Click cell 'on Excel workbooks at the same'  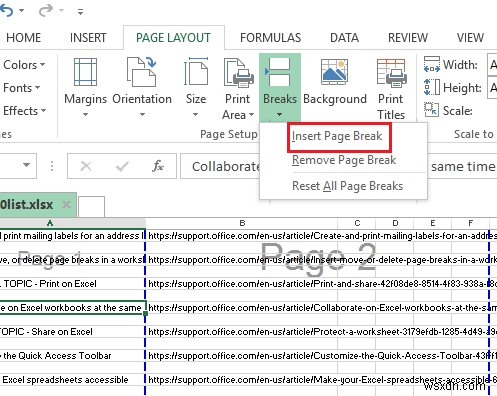tap(73, 308)
